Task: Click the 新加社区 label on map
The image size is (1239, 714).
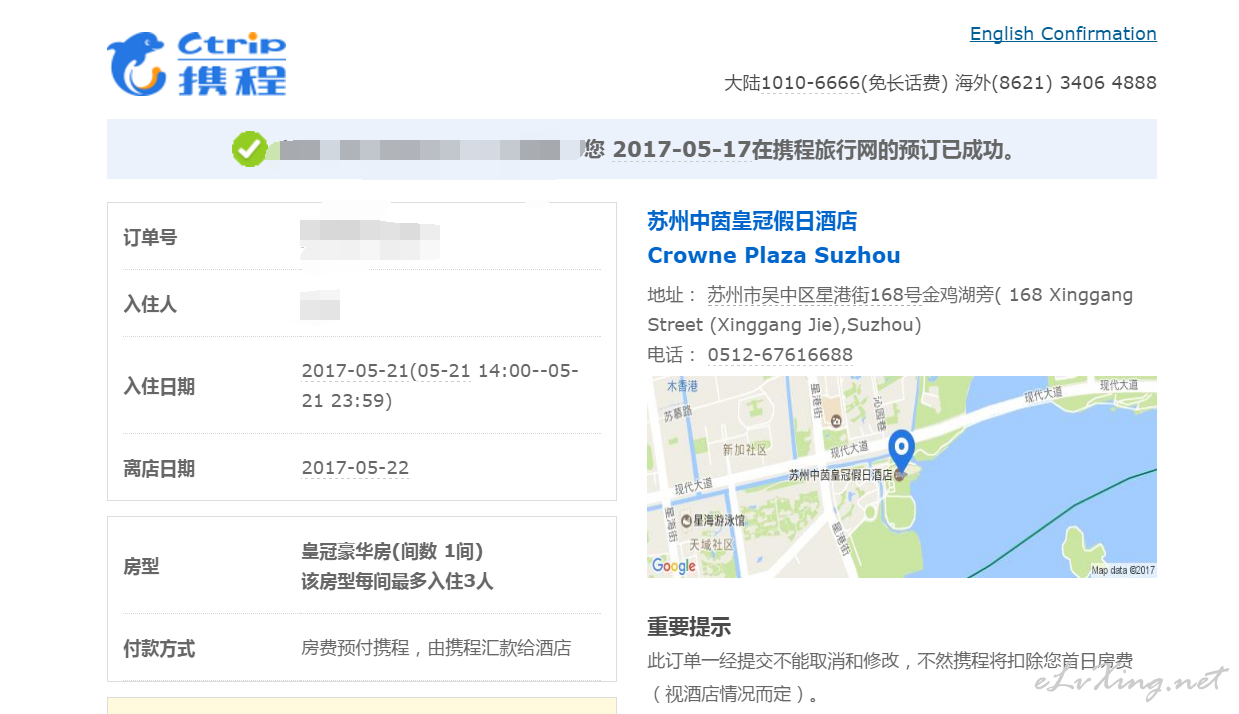Action: click(744, 451)
